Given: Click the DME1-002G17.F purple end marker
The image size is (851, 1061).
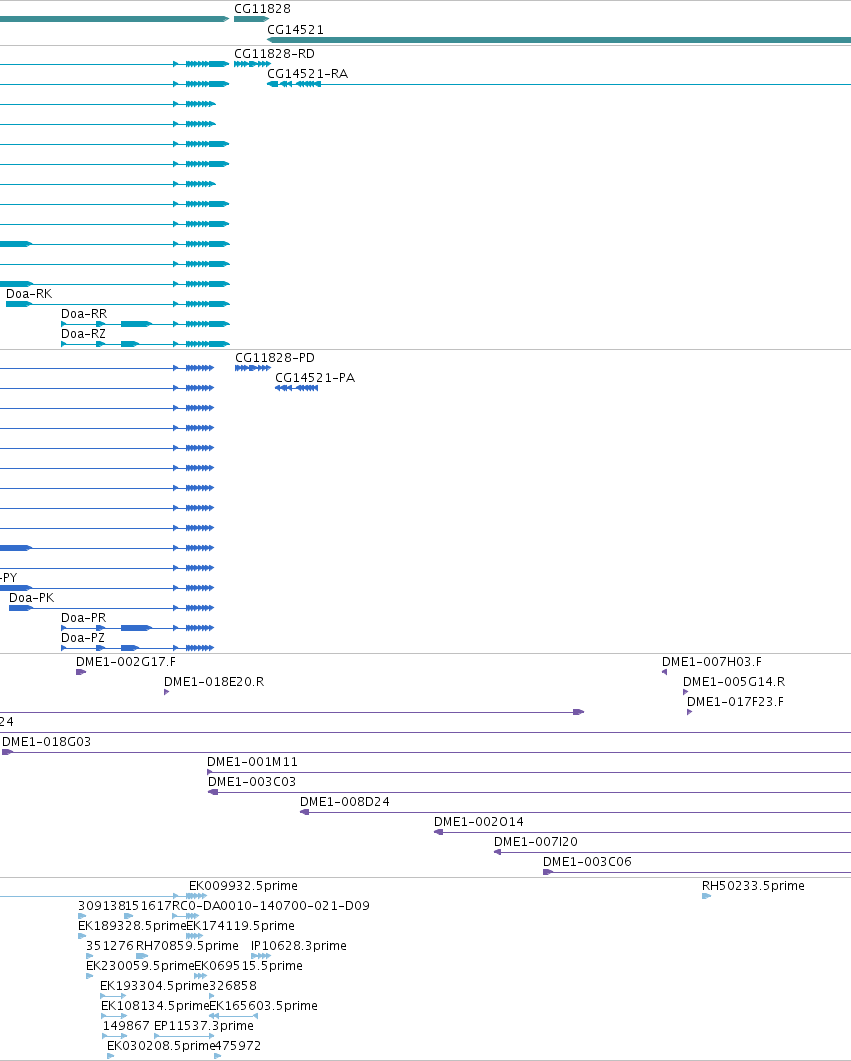Looking at the screenshot, I should (80, 672).
